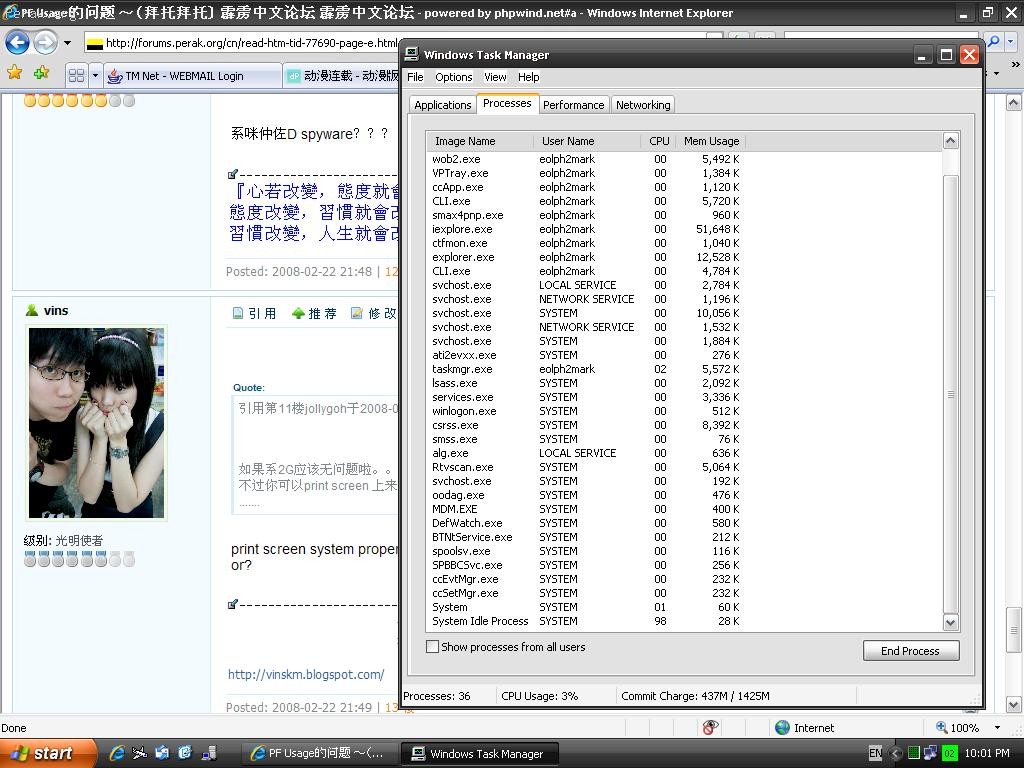Screen dimensions: 1024x768
Task: Click the End Process button
Action: point(911,650)
